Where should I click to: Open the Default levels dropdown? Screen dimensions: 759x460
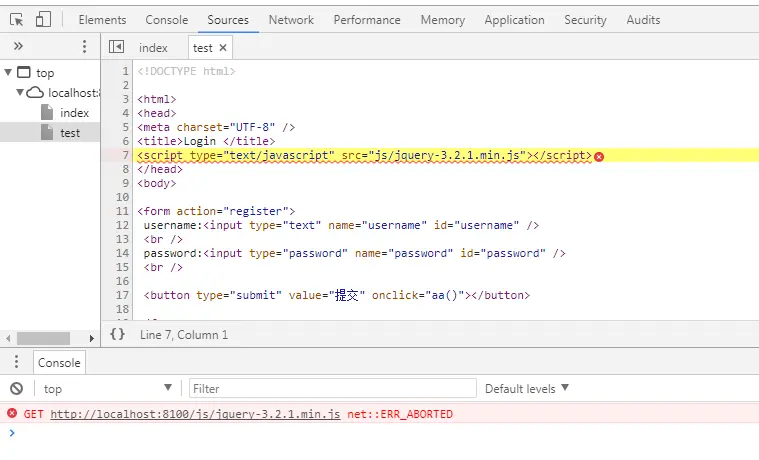(x=527, y=388)
